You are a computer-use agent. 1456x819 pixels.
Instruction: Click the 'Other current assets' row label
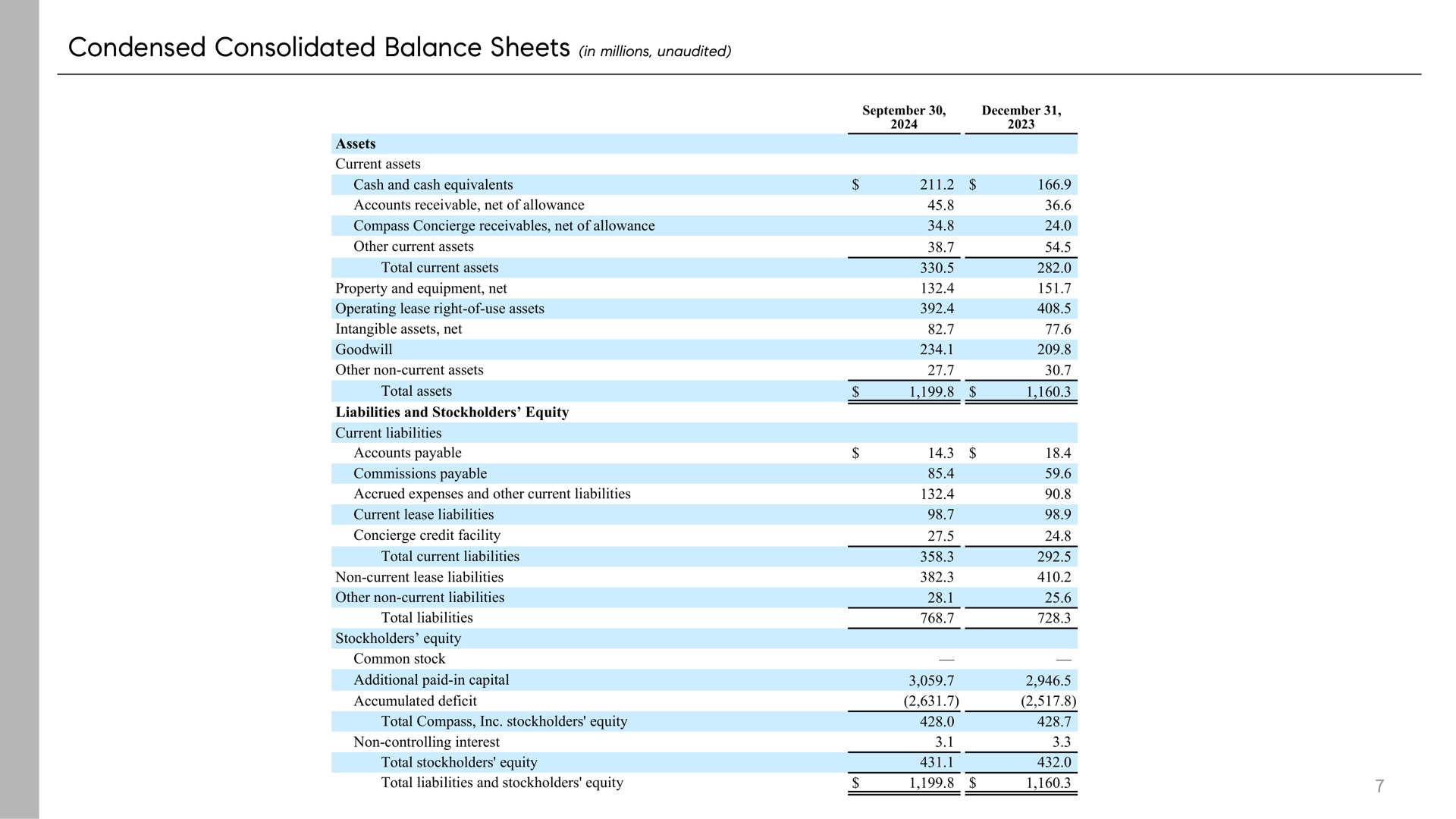(x=413, y=246)
